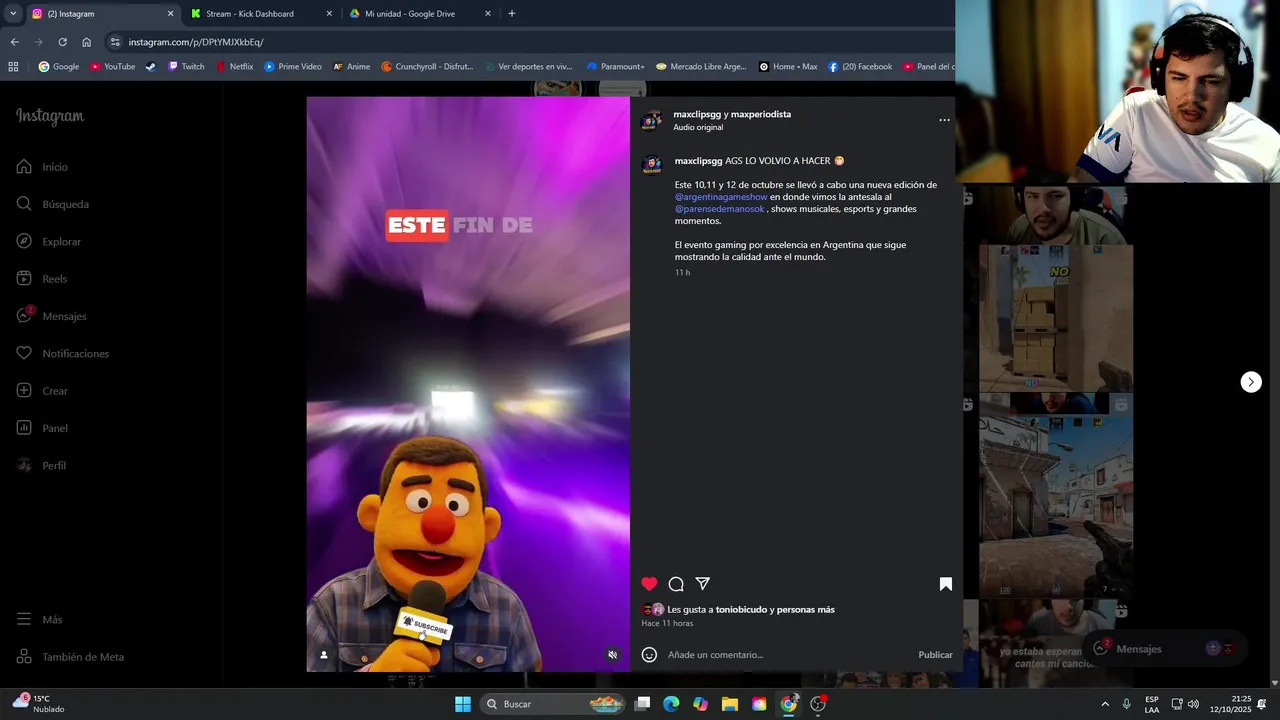Open También de Meta in the sidebar
This screenshot has width=1280, height=720.
(70, 657)
